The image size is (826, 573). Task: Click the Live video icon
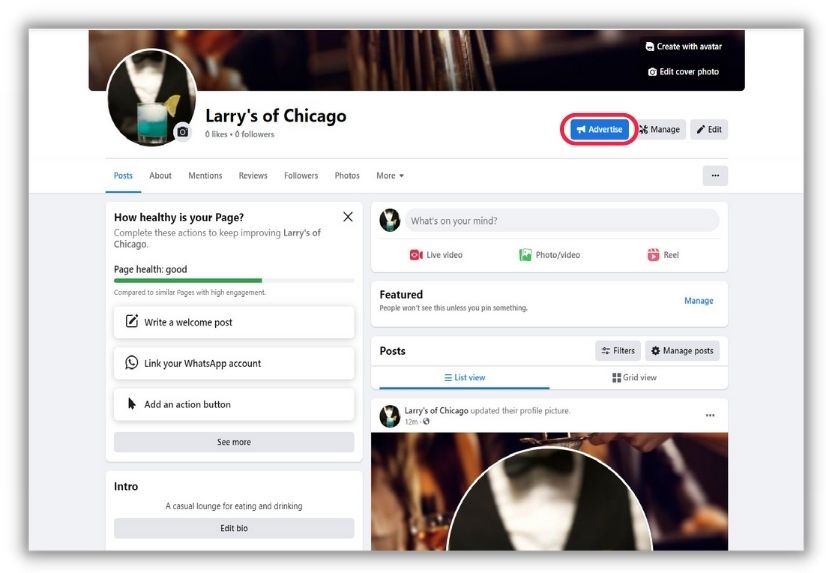click(x=416, y=255)
